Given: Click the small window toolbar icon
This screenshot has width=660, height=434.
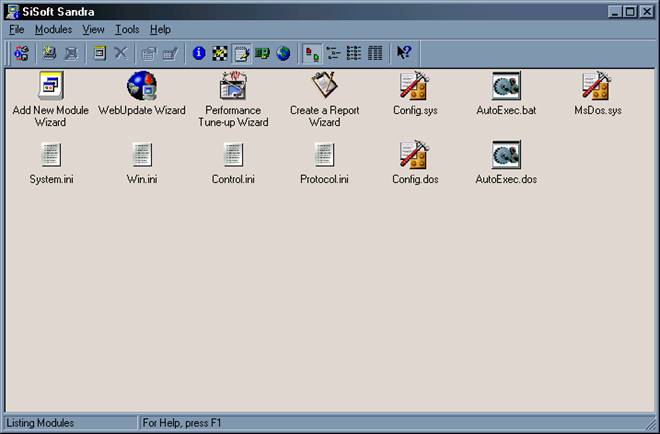Looking at the screenshot, I should [x=99, y=53].
